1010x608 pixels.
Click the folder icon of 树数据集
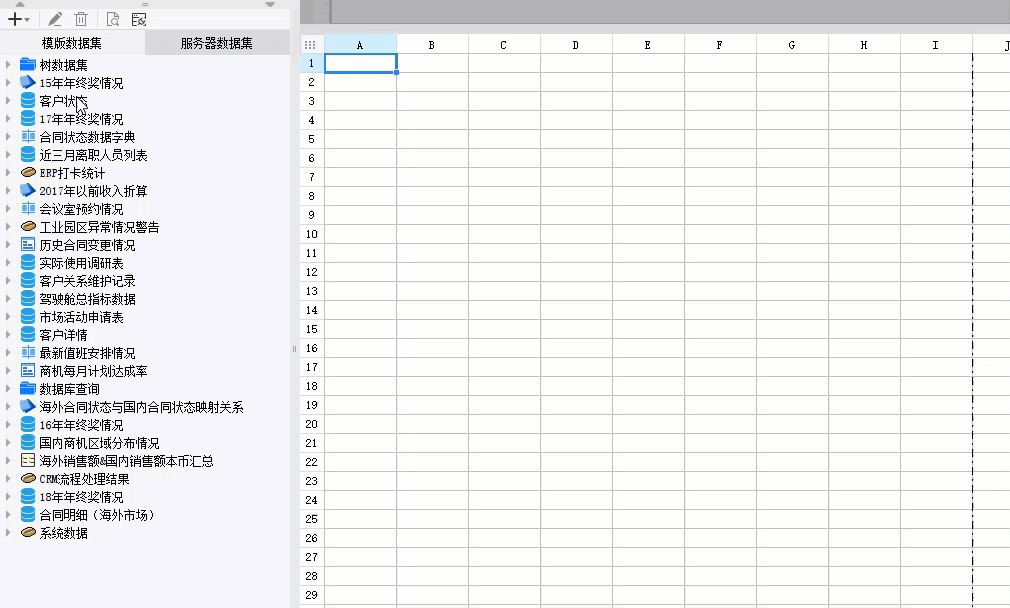[28, 64]
